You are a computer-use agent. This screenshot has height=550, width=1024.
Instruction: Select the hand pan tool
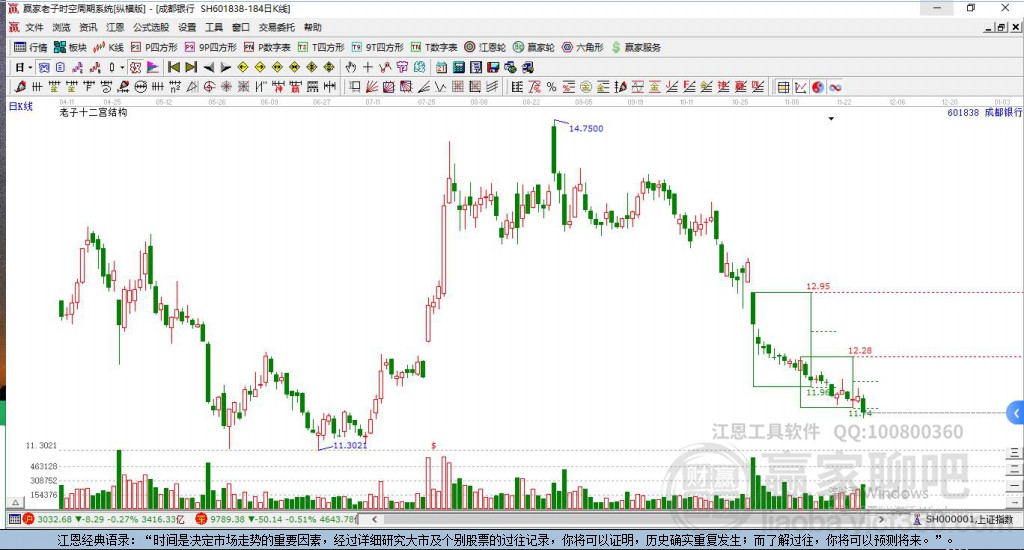click(x=351, y=67)
